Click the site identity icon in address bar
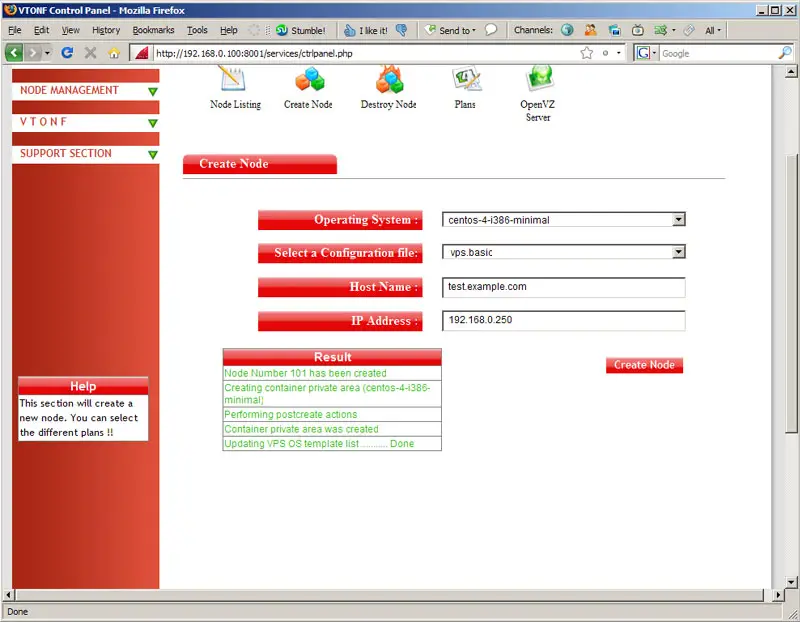Screen dimensions: 800x622 (141, 53)
